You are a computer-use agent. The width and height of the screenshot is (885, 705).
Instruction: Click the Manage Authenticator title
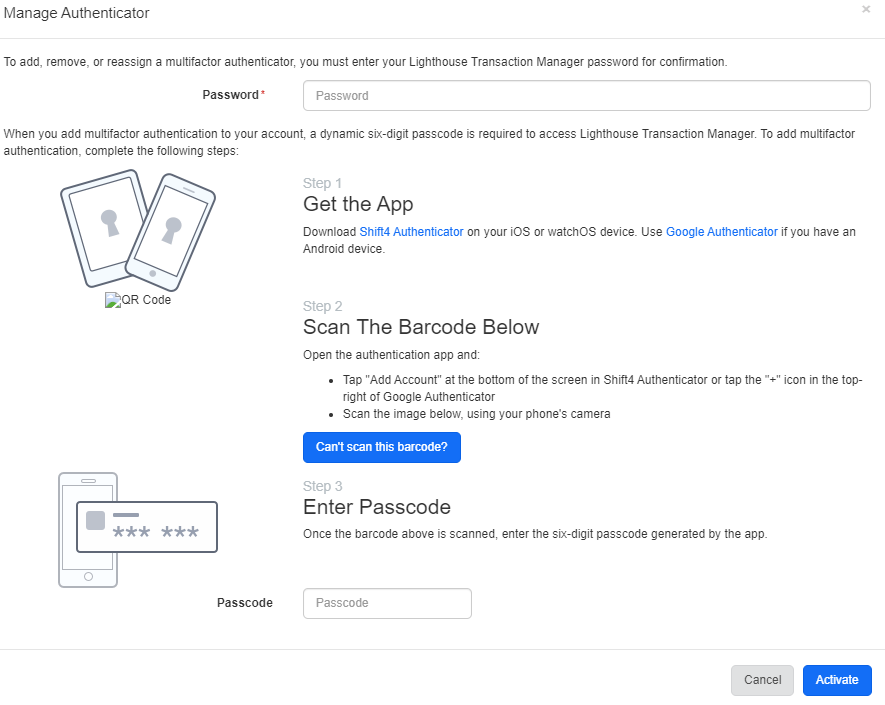click(77, 13)
